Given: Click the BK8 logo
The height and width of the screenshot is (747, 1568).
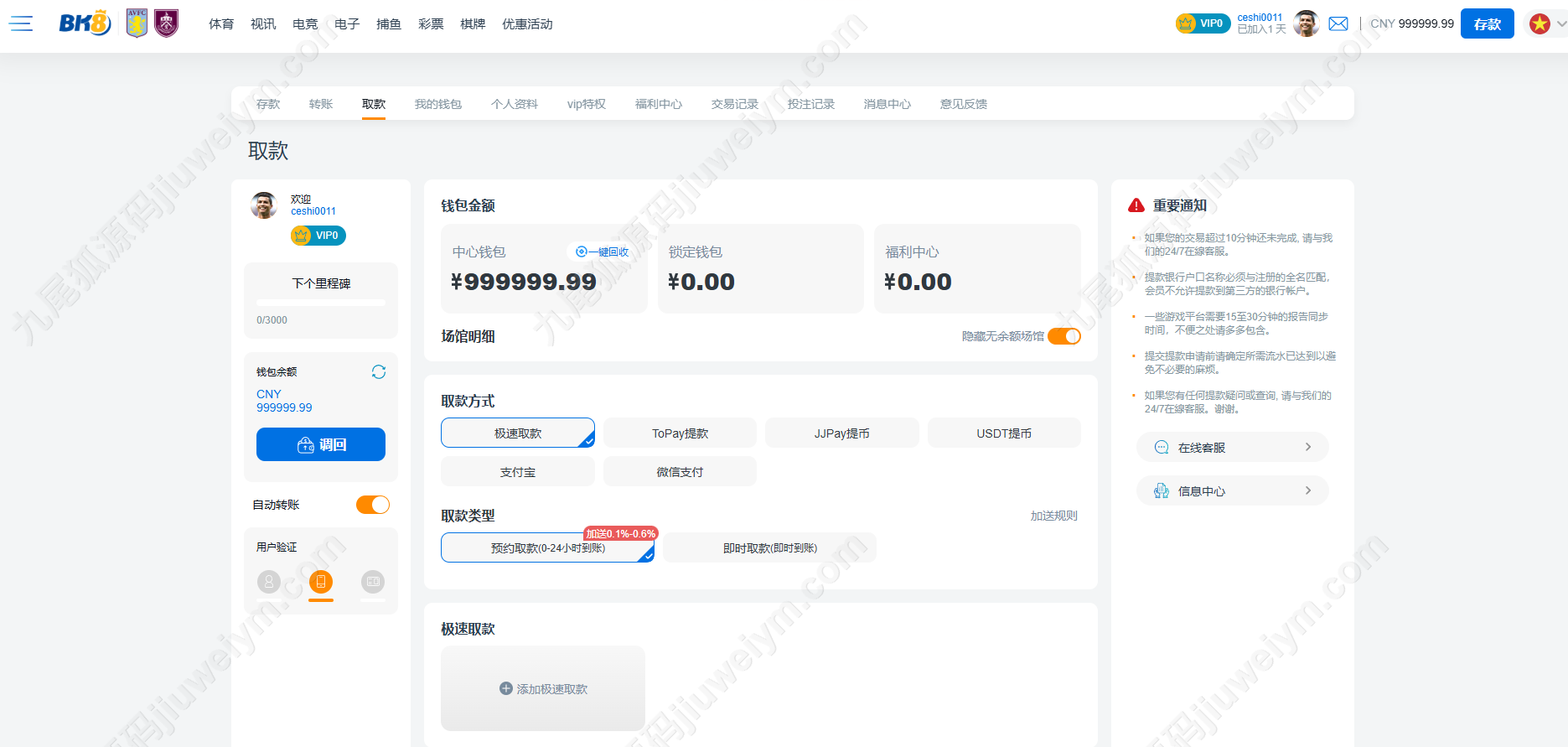Looking at the screenshot, I should click(85, 23).
